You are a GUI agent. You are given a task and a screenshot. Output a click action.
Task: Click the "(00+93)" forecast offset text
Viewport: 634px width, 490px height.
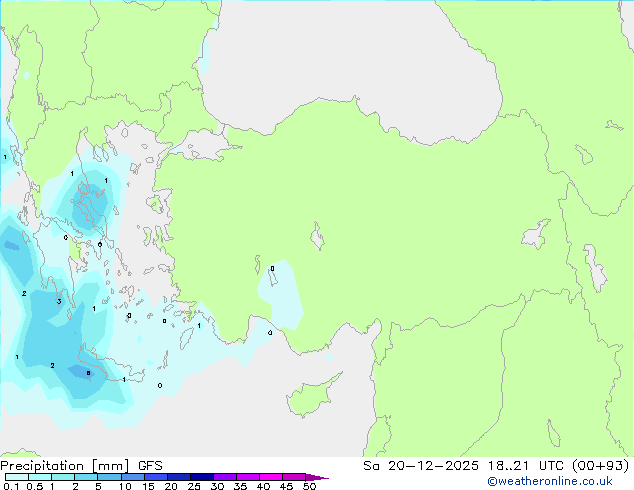click(601, 466)
